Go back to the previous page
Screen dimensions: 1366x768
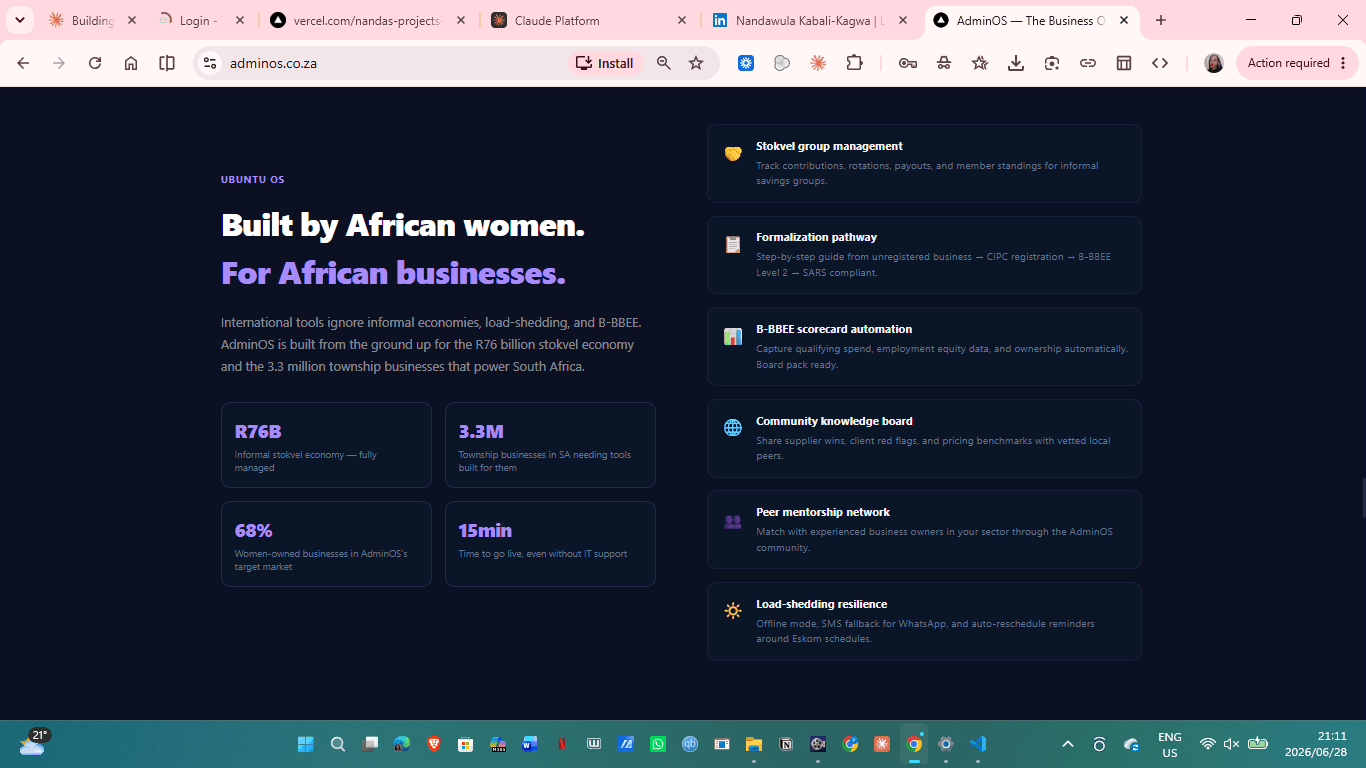(x=23, y=63)
